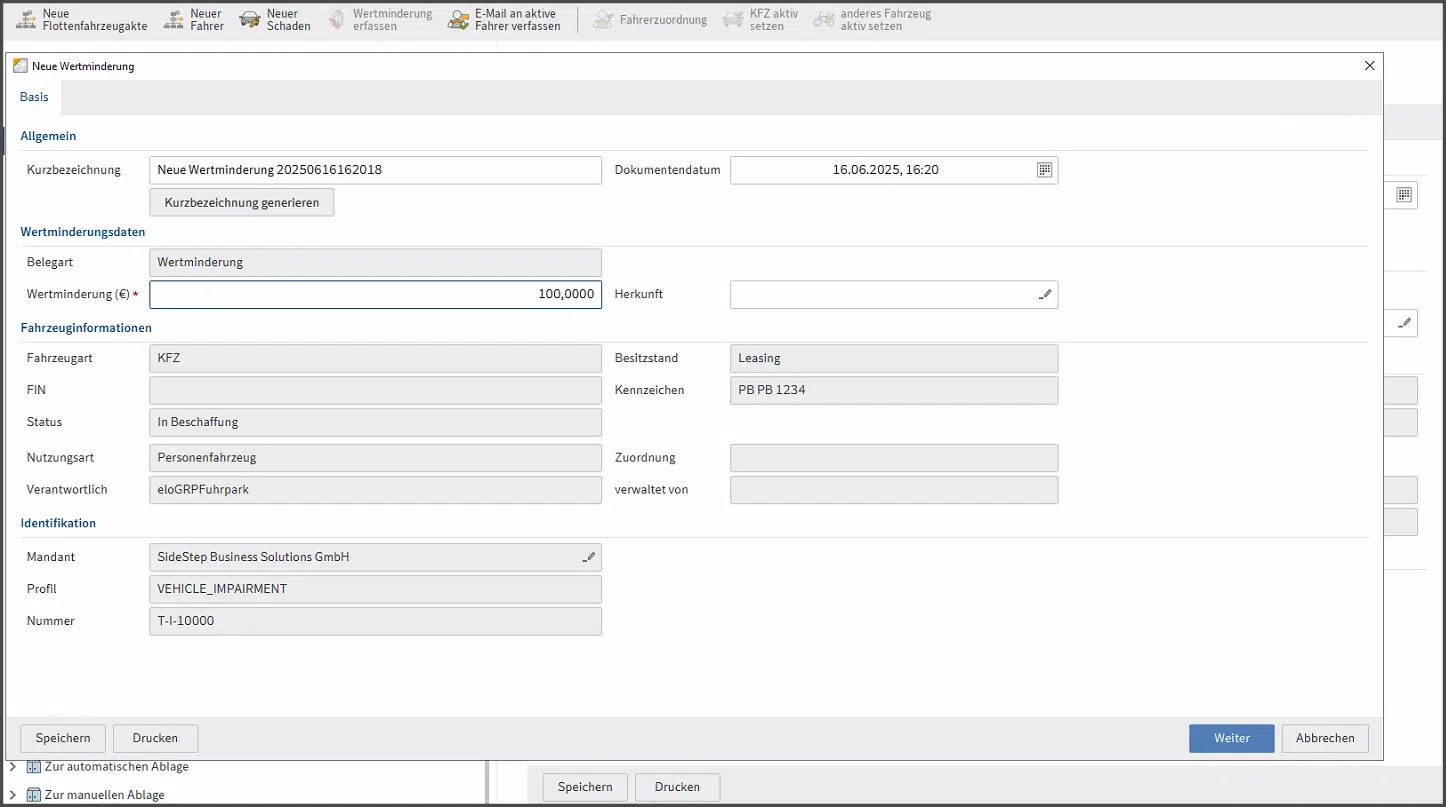Click the Fahrerzuordnung toolbar icon
Screen dimensions: 1446x807
point(603,19)
